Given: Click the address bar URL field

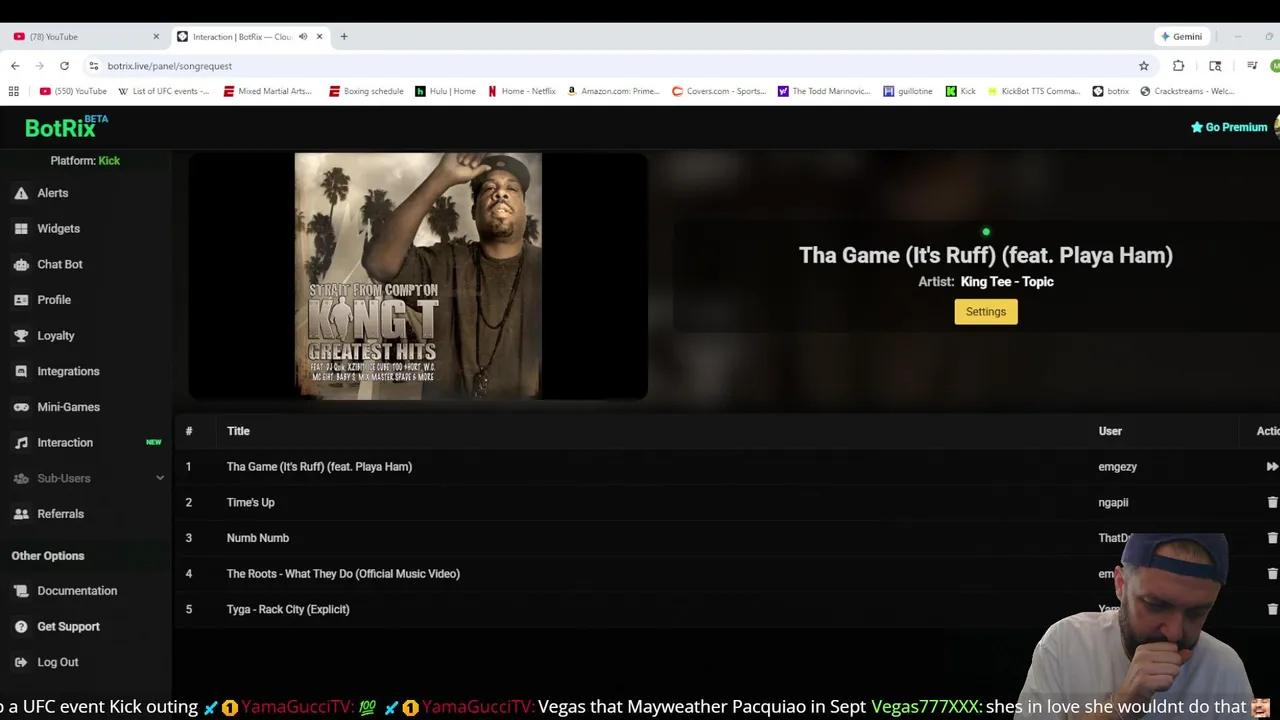Looking at the screenshot, I should [x=620, y=66].
